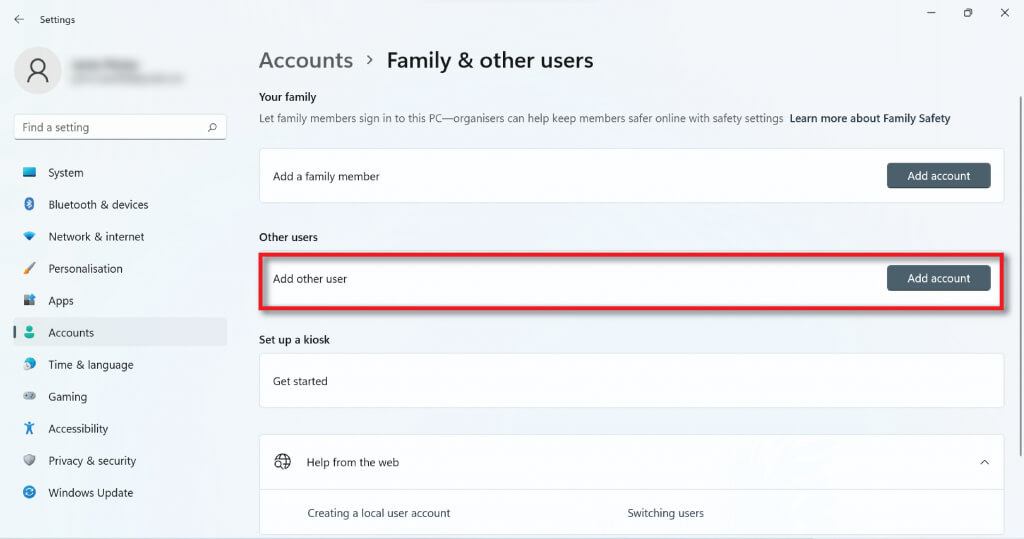Click the Accessibility figure icon
The image size is (1024, 539).
click(29, 429)
